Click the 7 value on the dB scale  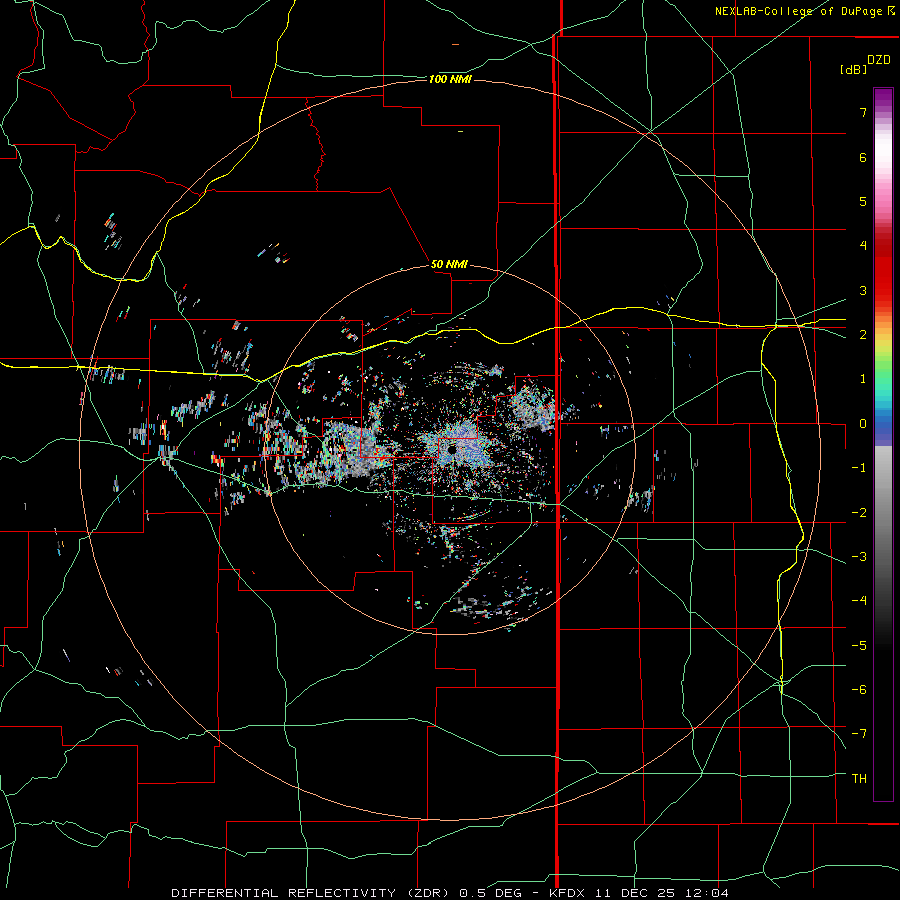[x=863, y=112]
